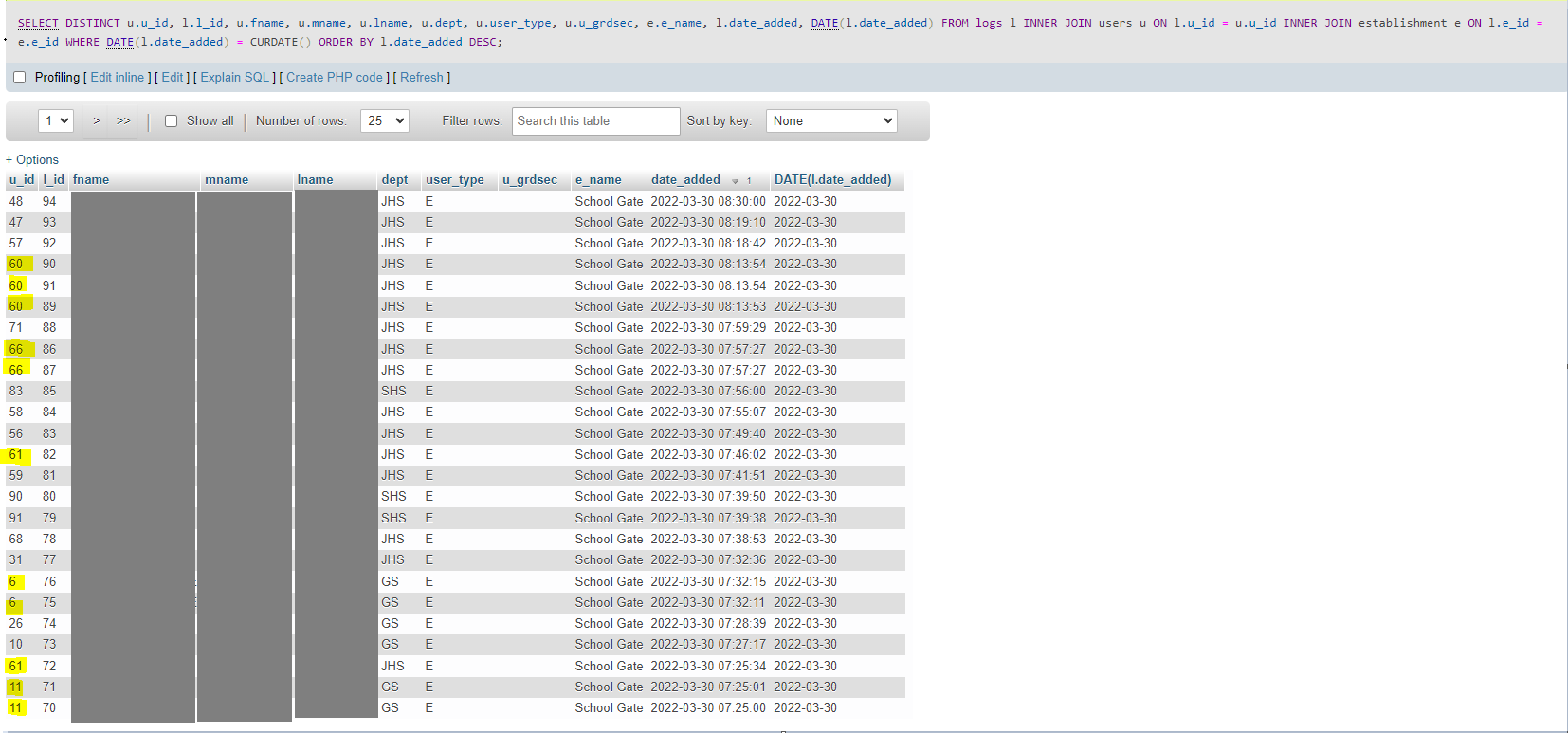Screen dimensions: 1568x733
Task: Sort by the dept column header
Action: [x=394, y=180]
